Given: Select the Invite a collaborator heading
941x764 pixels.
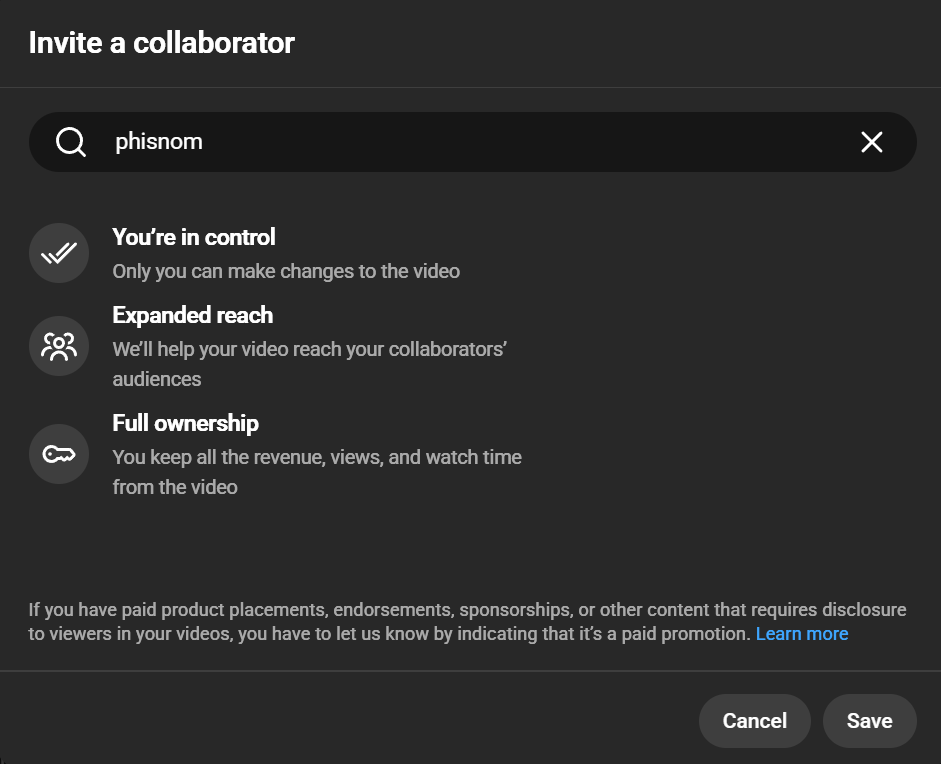Looking at the screenshot, I should pyautogui.click(x=161, y=43).
